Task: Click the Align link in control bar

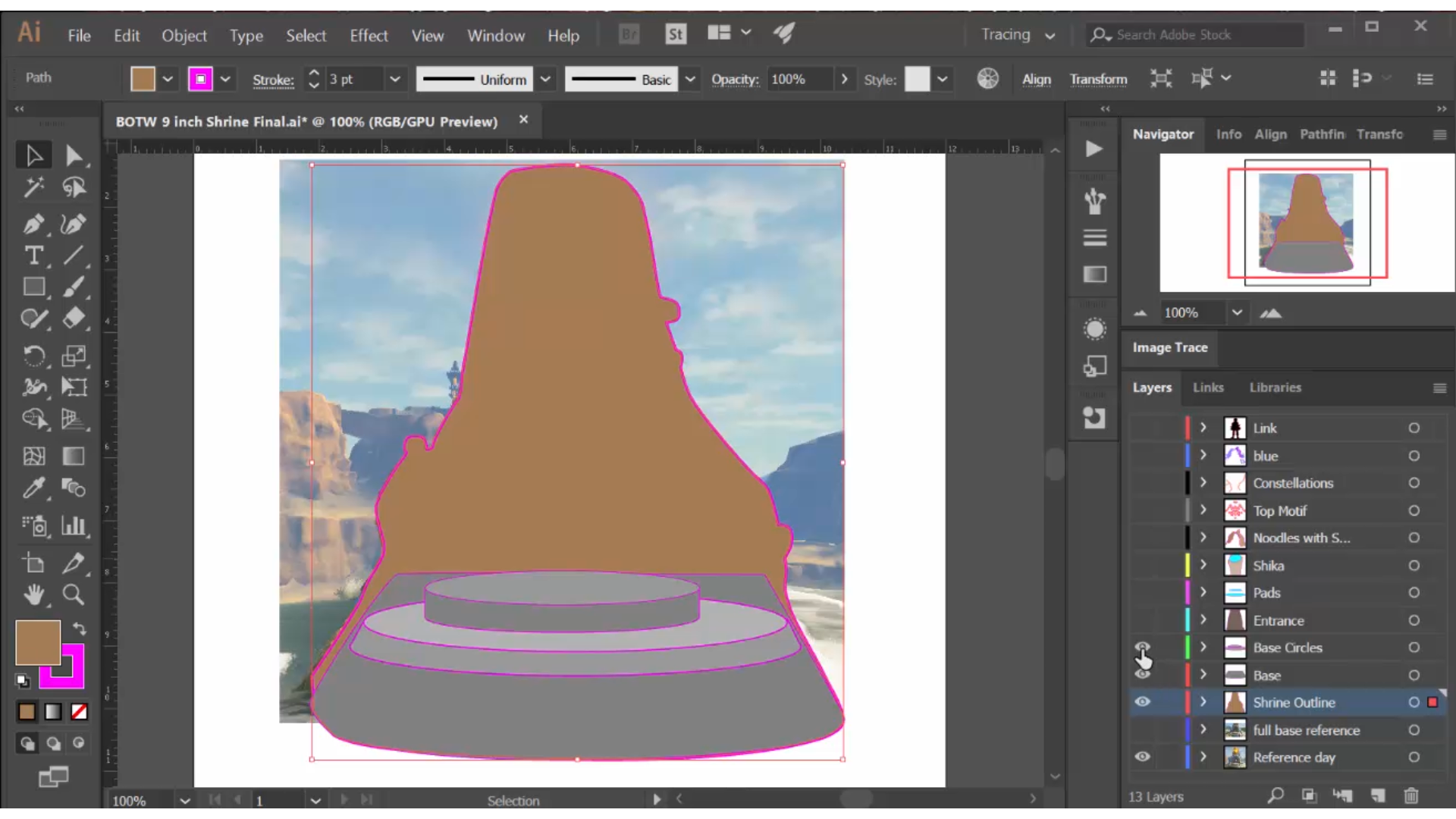Action: coord(1036,79)
